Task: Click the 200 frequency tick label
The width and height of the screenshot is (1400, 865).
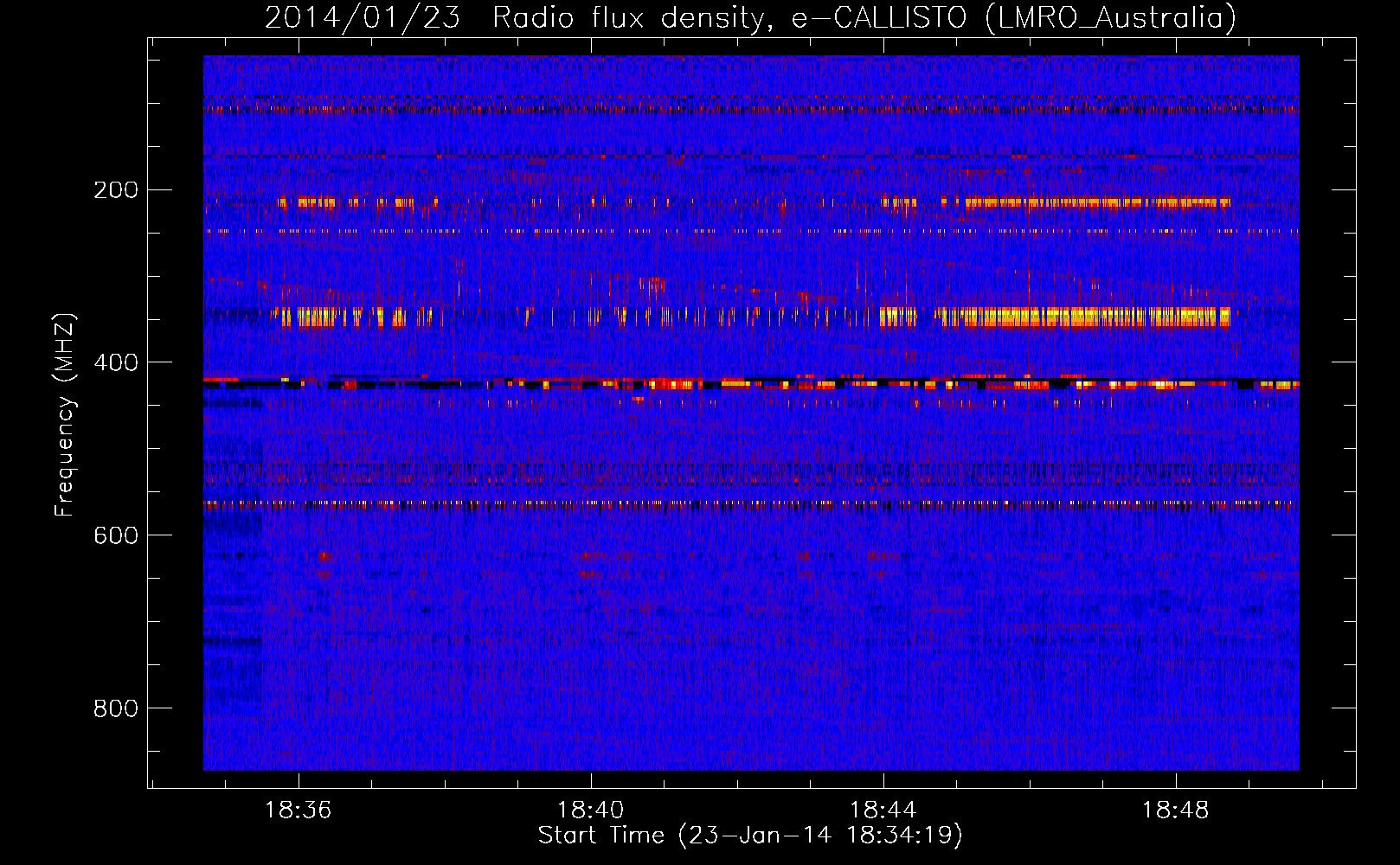Action: coord(116,190)
